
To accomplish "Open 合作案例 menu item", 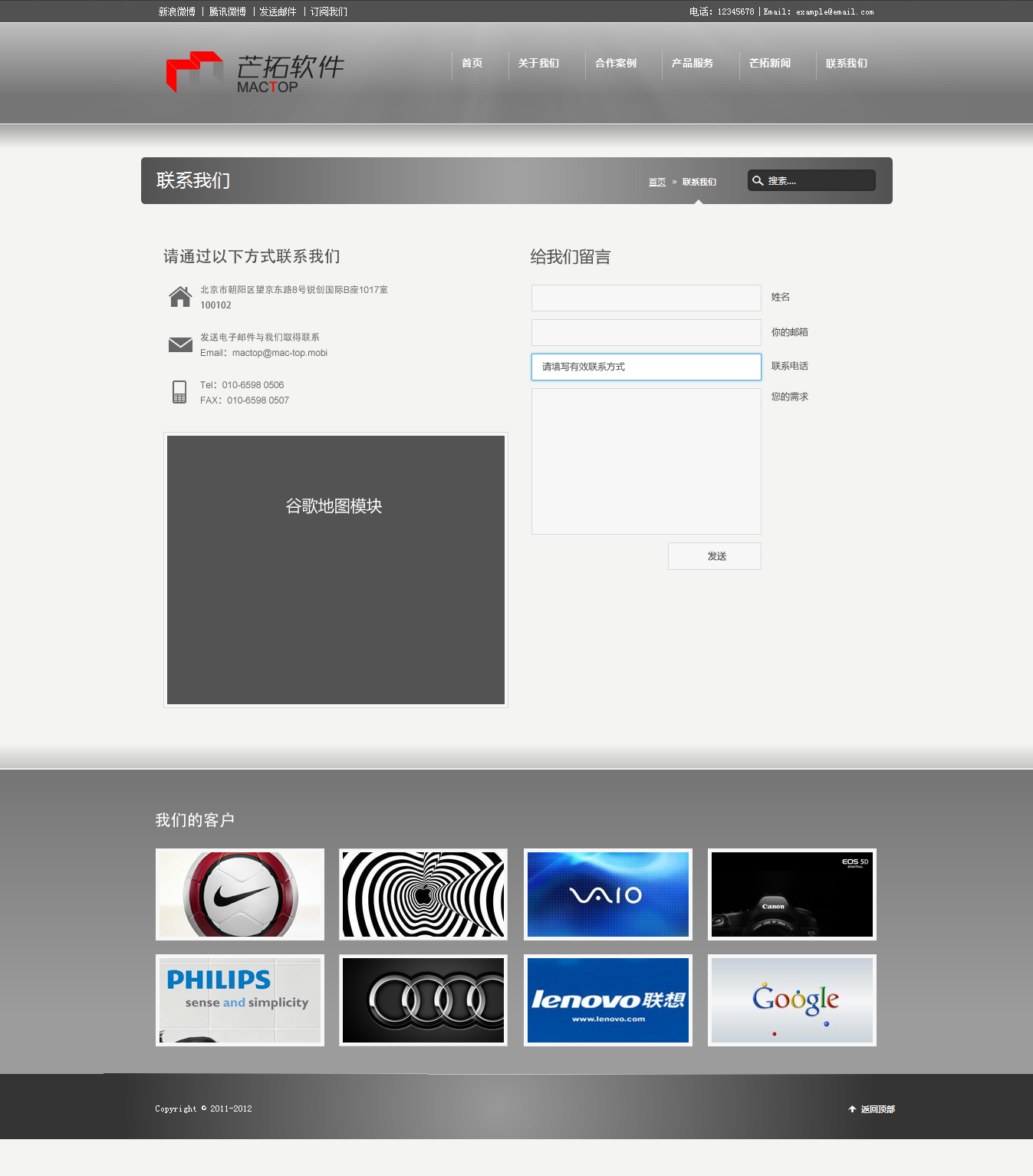I will [616, 64].
